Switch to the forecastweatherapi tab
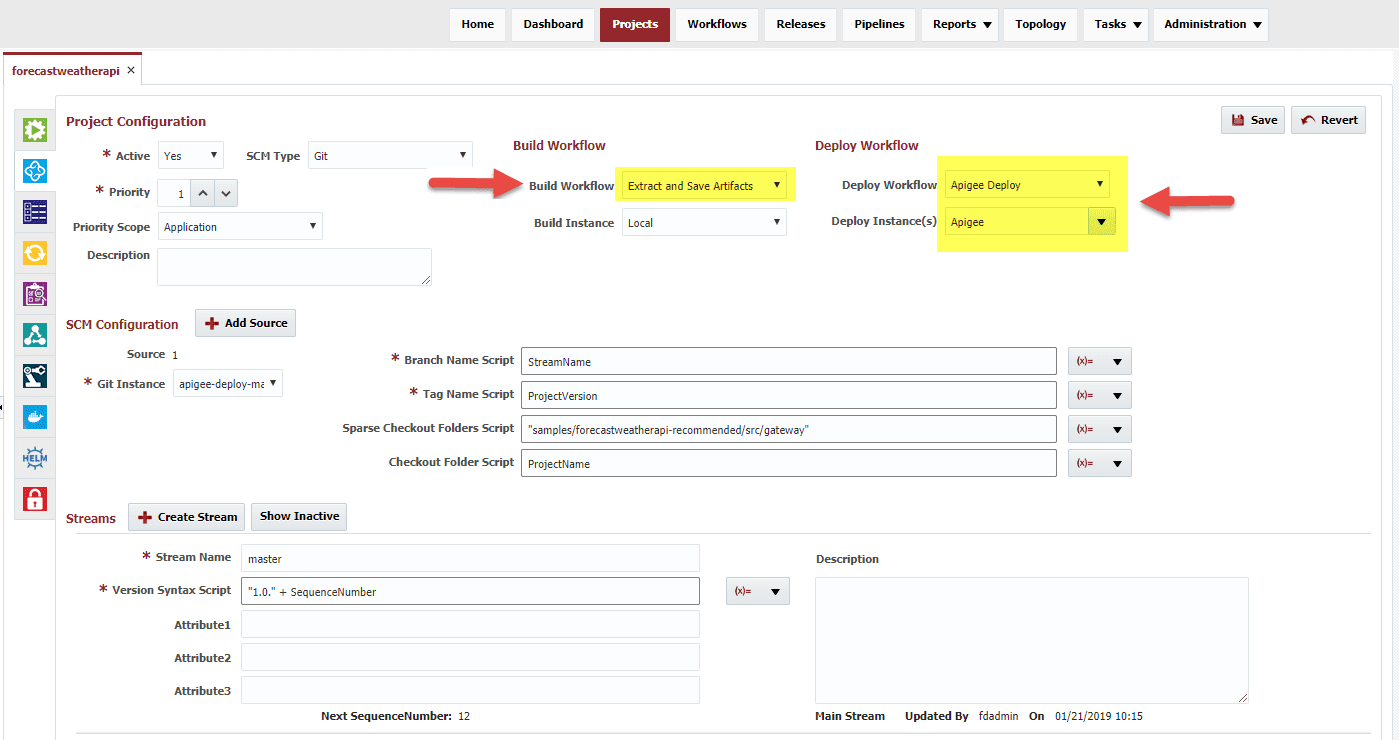 [x=65, y=71]
